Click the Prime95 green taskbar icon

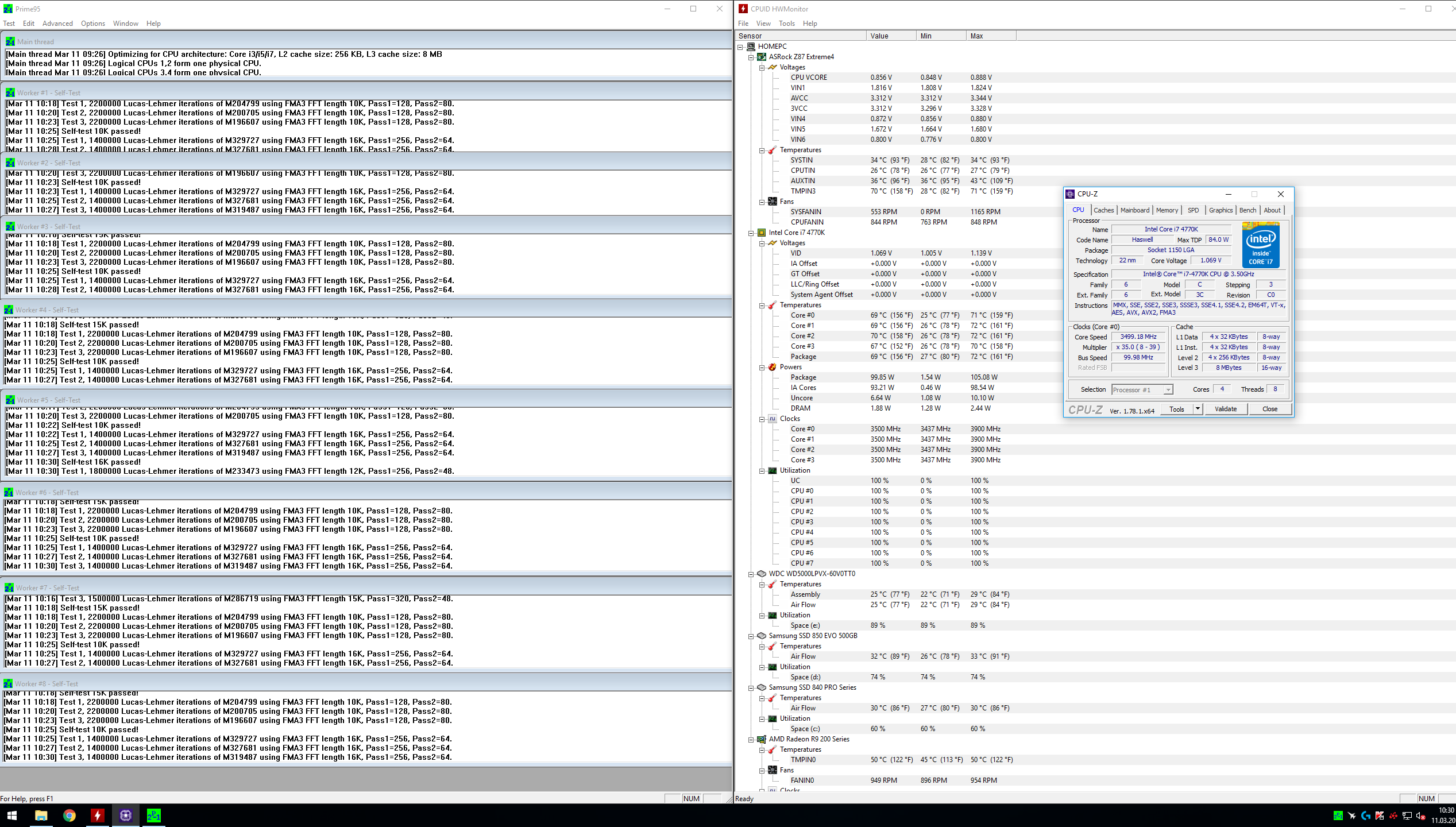point(153,815)
